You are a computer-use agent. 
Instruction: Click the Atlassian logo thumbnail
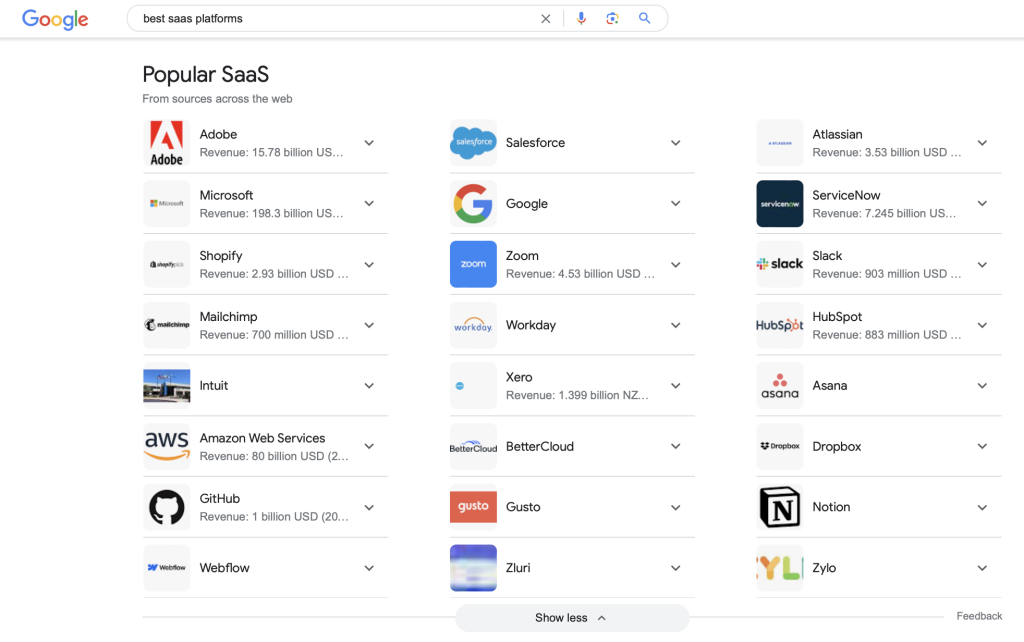[780, 143]
